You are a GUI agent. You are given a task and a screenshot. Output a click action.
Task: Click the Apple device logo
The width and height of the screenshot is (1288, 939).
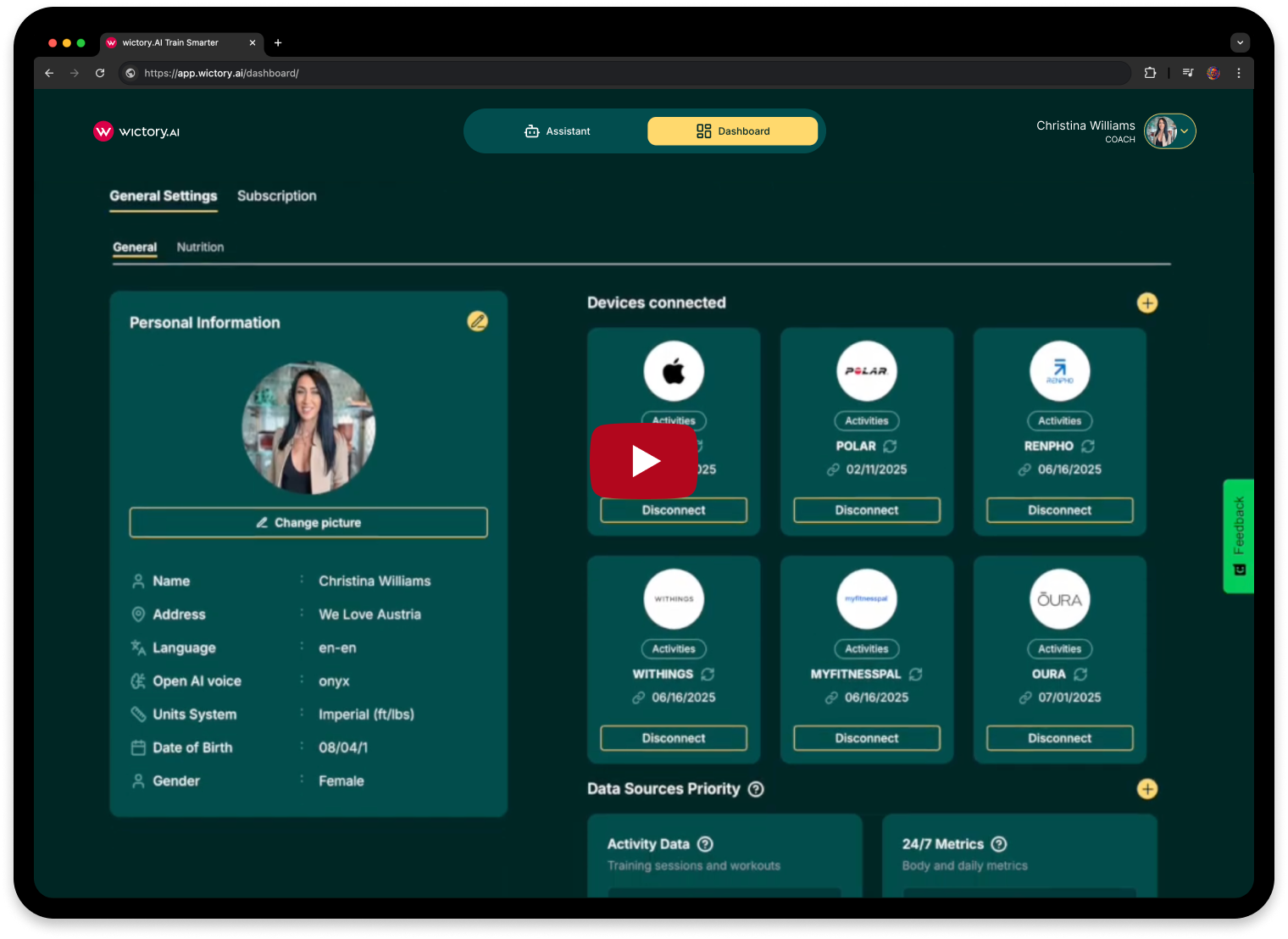point(673,370)
